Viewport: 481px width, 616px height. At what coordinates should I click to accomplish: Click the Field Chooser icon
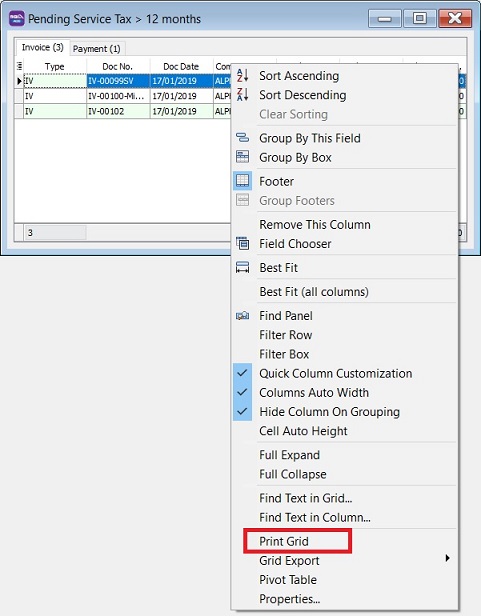tap(242, 243)
